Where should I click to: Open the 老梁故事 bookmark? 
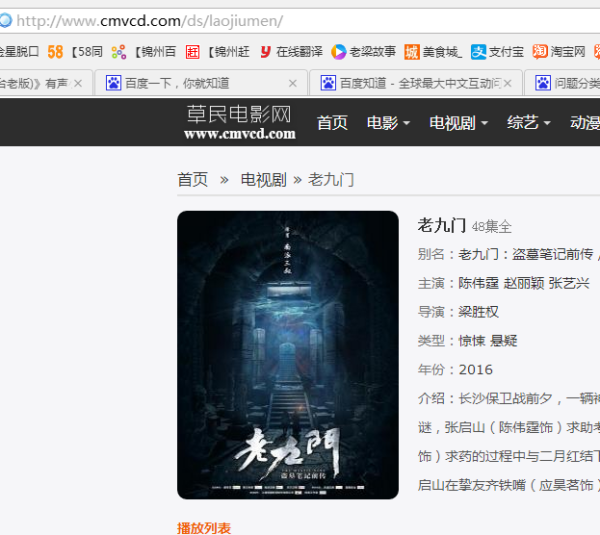coord(372,52)
